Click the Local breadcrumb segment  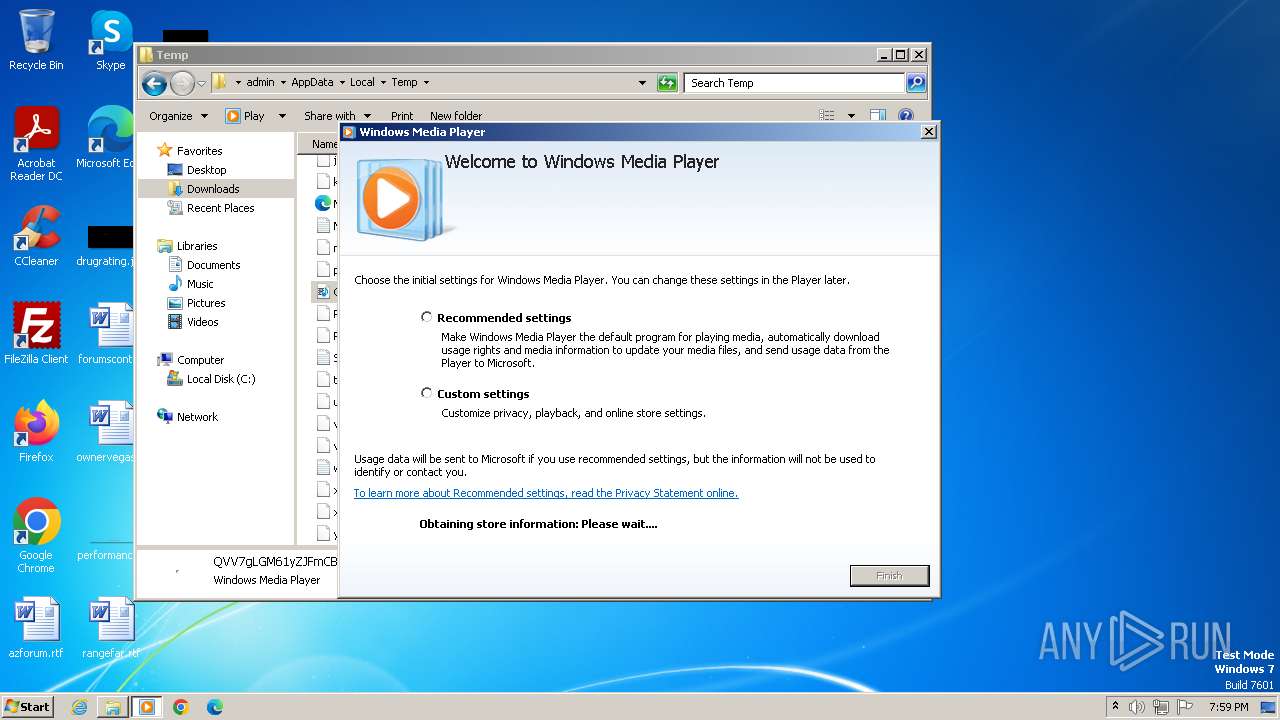point(362,82)
